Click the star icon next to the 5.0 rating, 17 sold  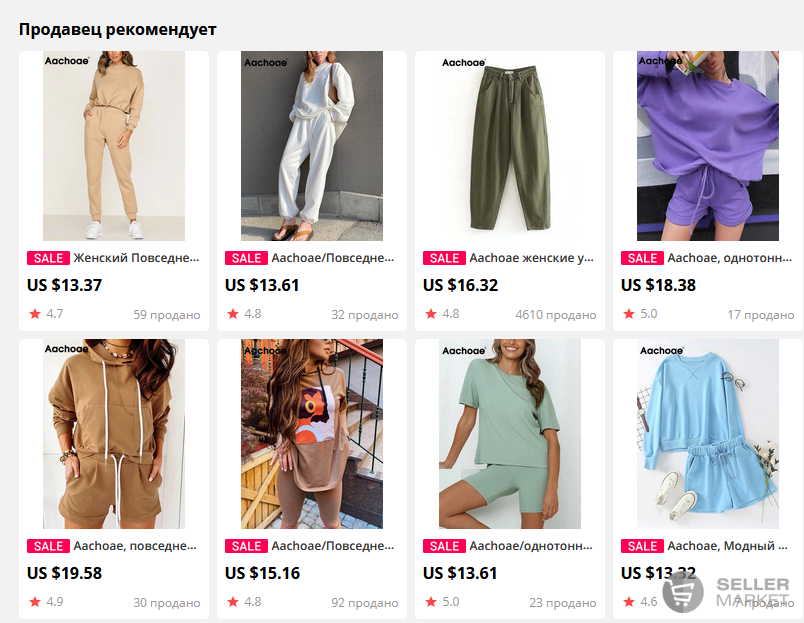tap(629, 314)
